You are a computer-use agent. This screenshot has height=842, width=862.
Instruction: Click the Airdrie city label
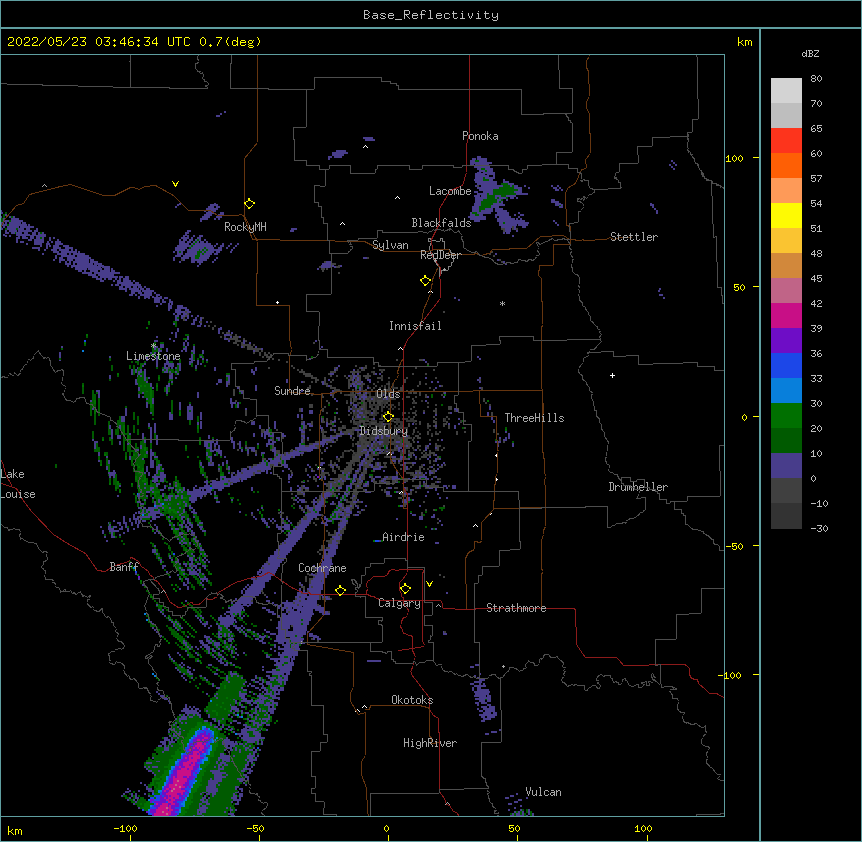click(x=404, y=537)
